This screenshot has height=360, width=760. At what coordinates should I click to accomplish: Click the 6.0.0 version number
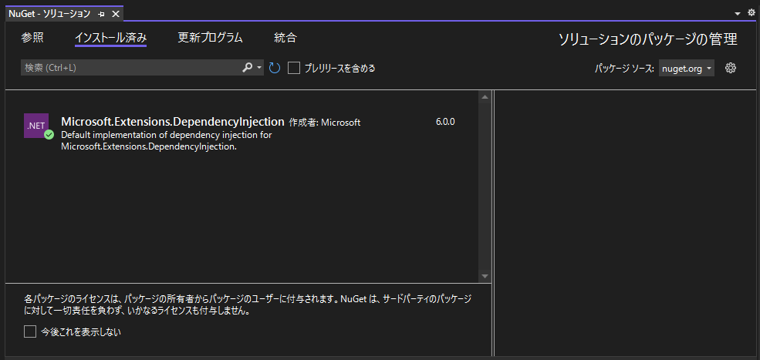[x=445, y=122]
